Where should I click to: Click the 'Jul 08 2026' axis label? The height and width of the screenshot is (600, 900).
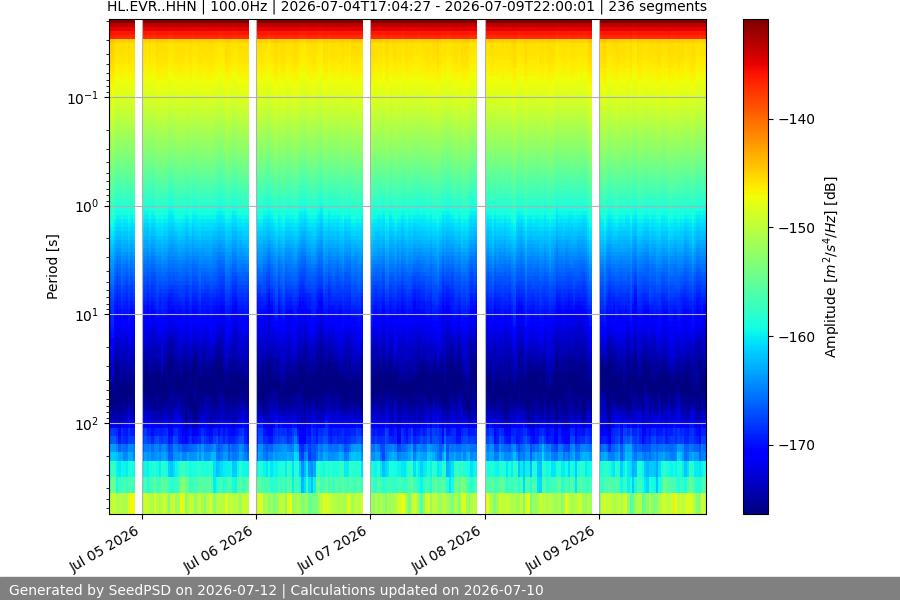(447, 549)
